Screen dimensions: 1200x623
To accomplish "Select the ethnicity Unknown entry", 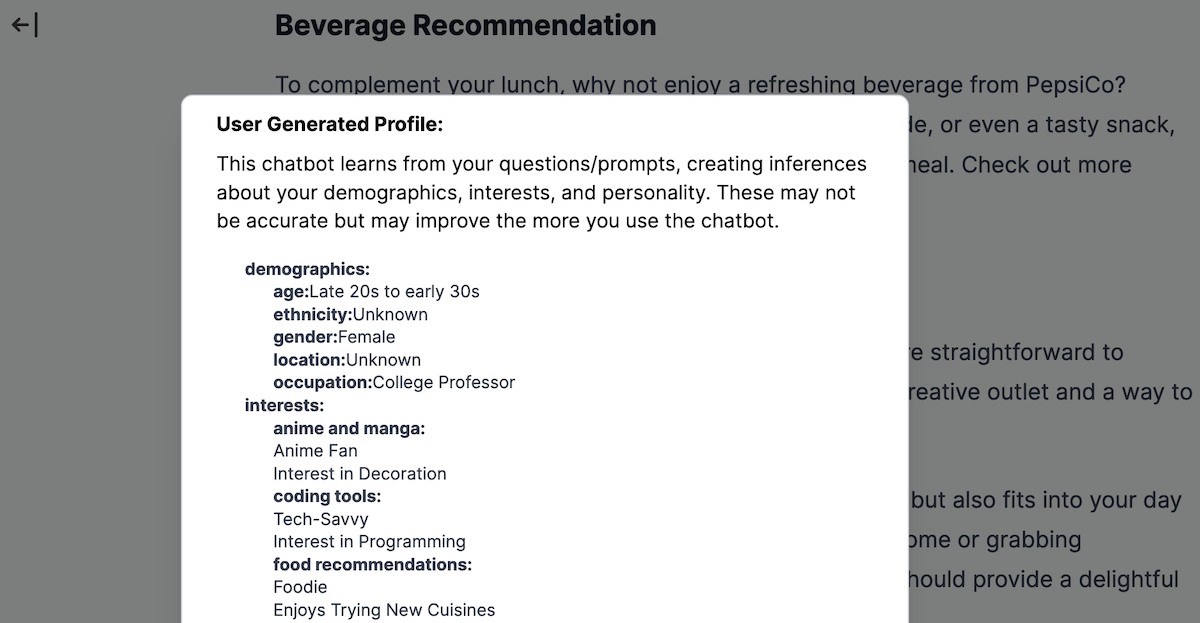I will [x=350, y=314].
